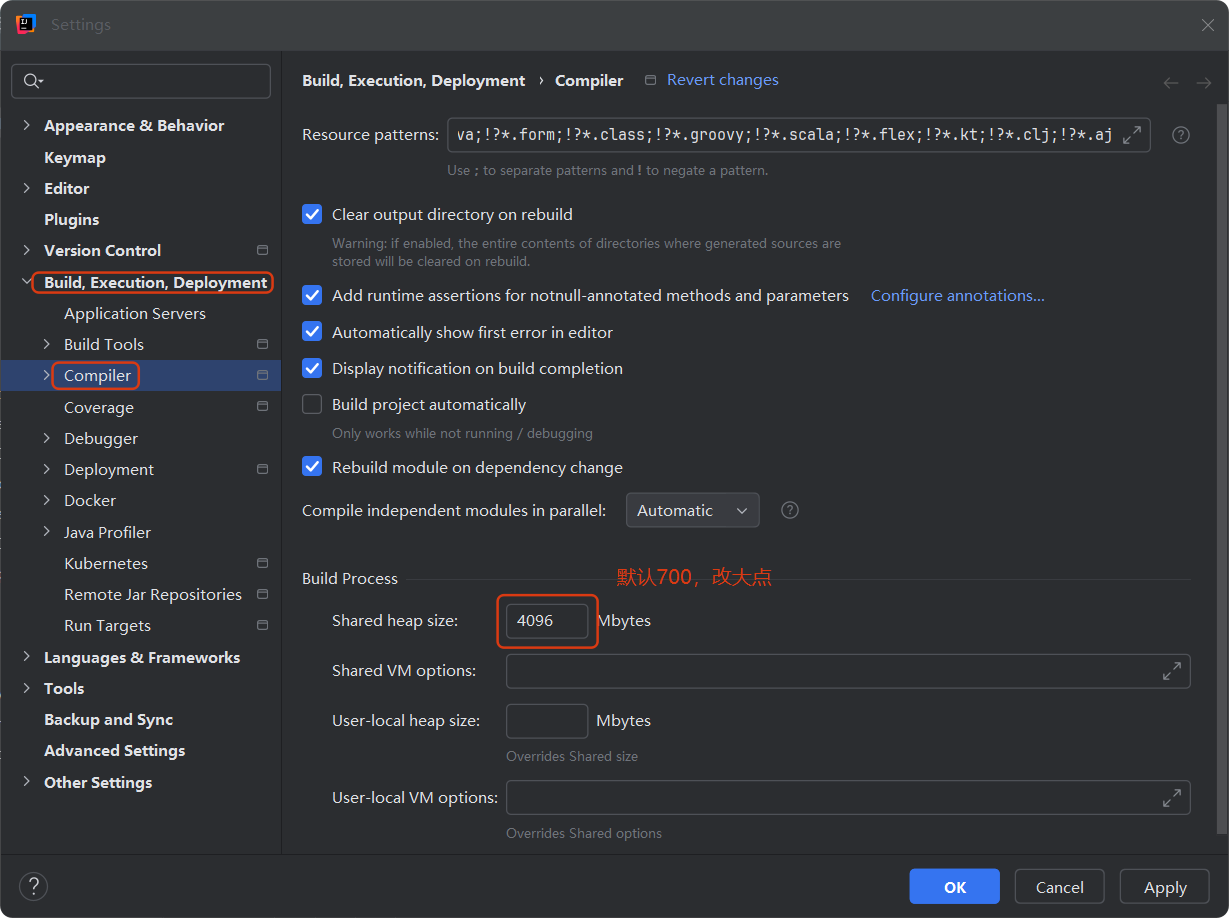
Task: Open the Plugins settings page
Action: pyautogui.click(x=72, y=219)
